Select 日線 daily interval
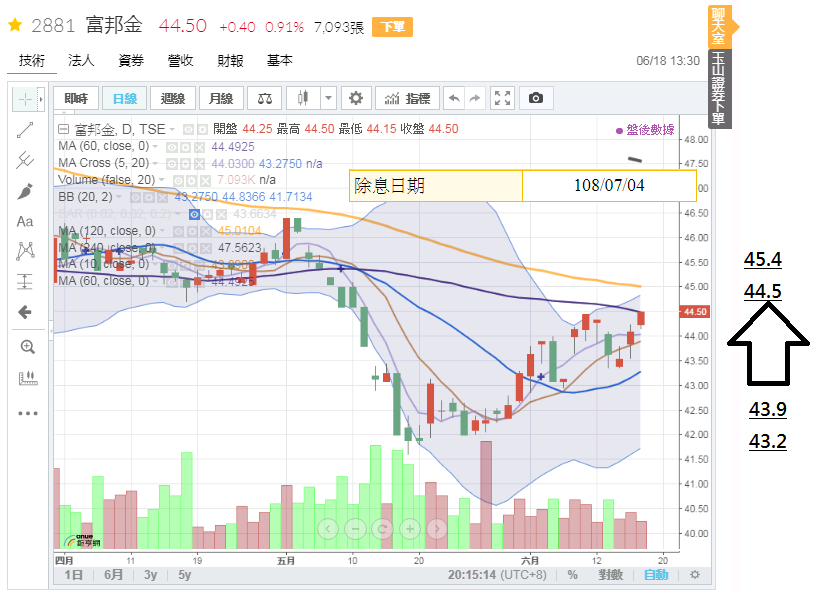Image resolution: width=830 pixels, height=600 pixels. click(x=124, y=98)
